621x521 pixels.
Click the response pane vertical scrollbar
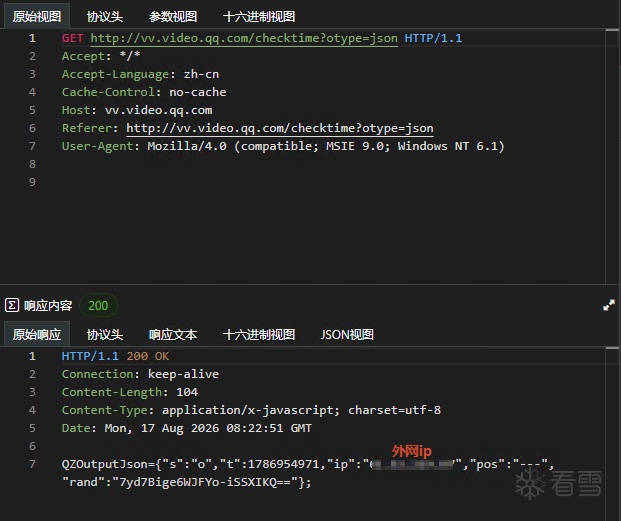pyautogui.click(x=612, y=434)
